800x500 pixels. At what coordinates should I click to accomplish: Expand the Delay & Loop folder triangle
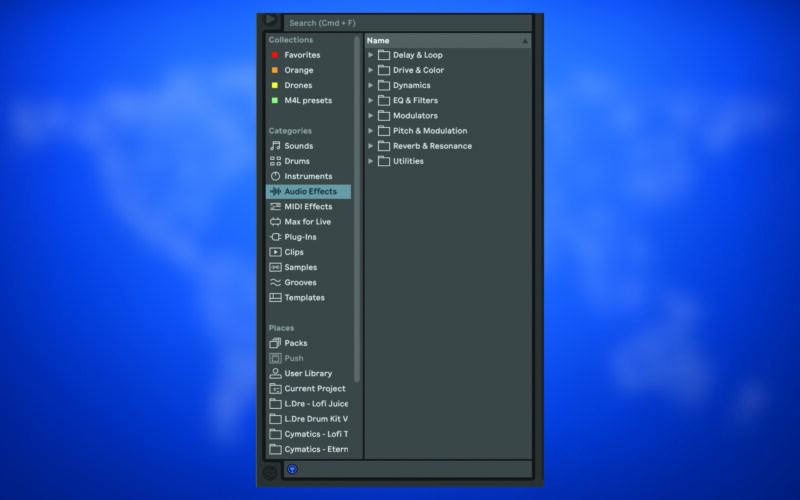pos(371,55)
